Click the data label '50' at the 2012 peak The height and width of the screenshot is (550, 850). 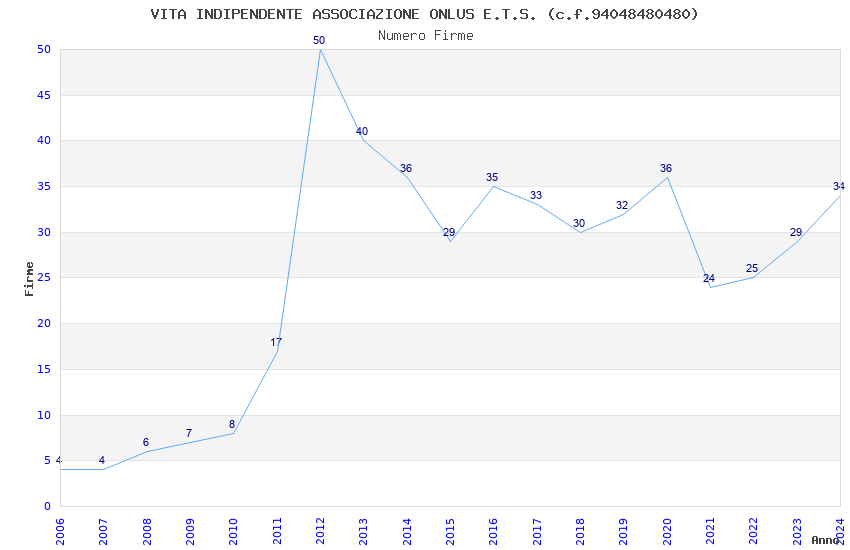point(319,40)
